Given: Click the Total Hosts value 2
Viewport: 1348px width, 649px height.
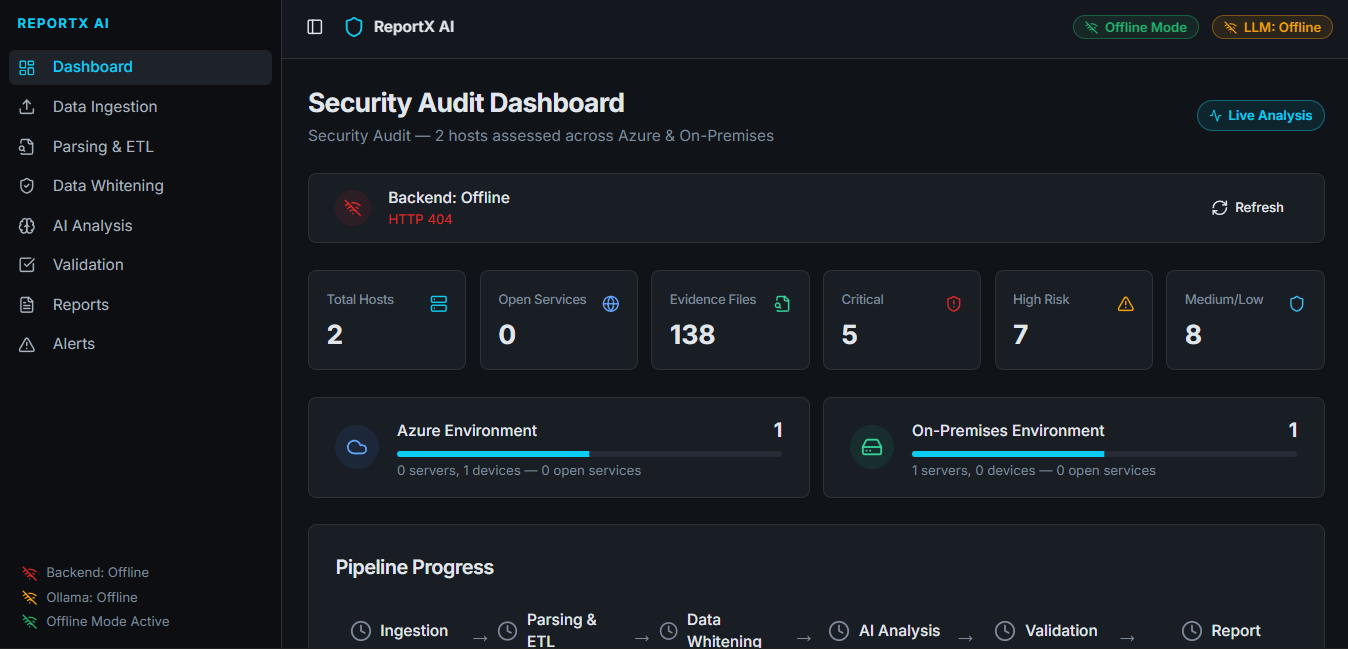Looking at the screenshot, I should pos(335,335).
